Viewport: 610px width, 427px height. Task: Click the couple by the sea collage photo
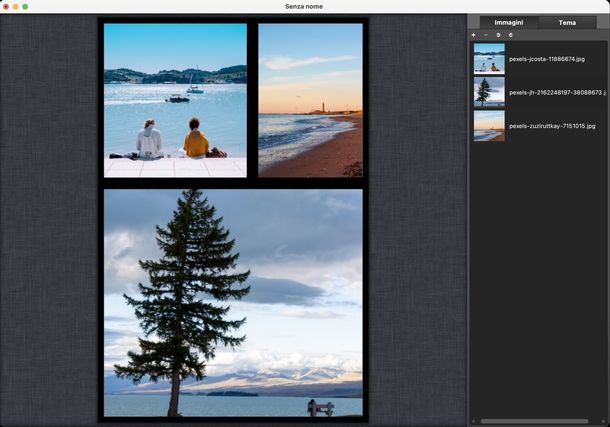(x=175, y=100)
